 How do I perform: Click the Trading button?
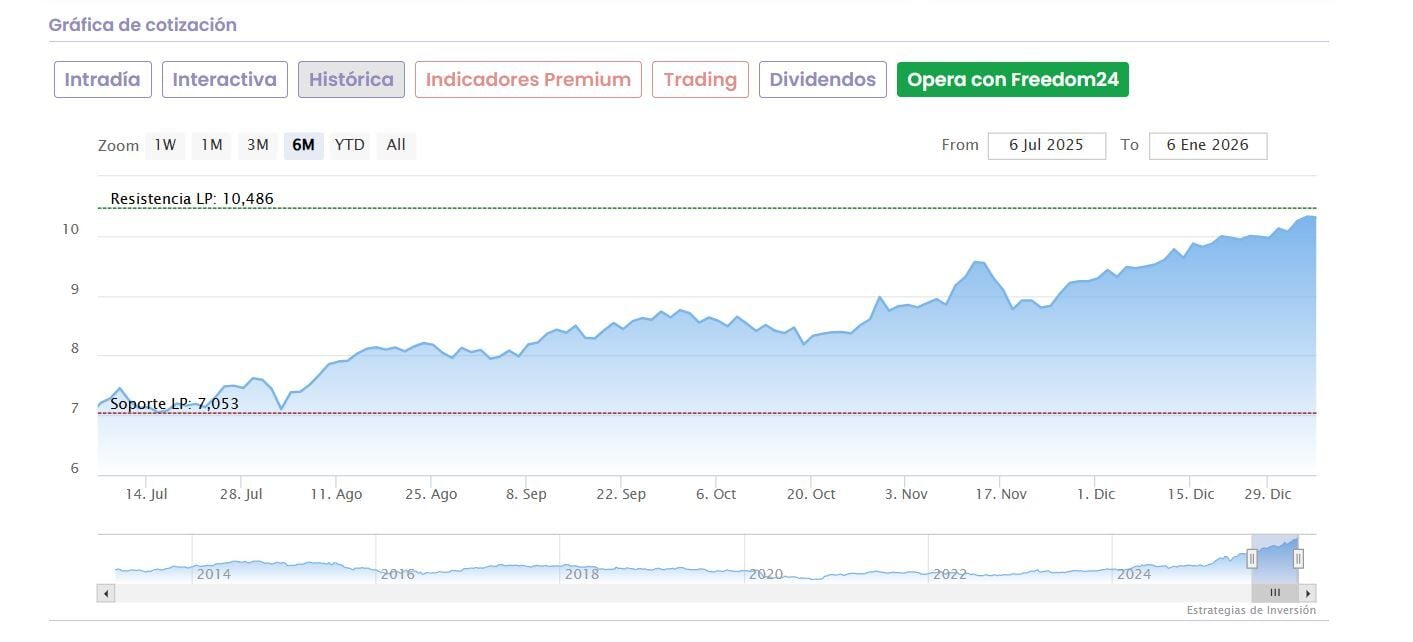(700, 80)
